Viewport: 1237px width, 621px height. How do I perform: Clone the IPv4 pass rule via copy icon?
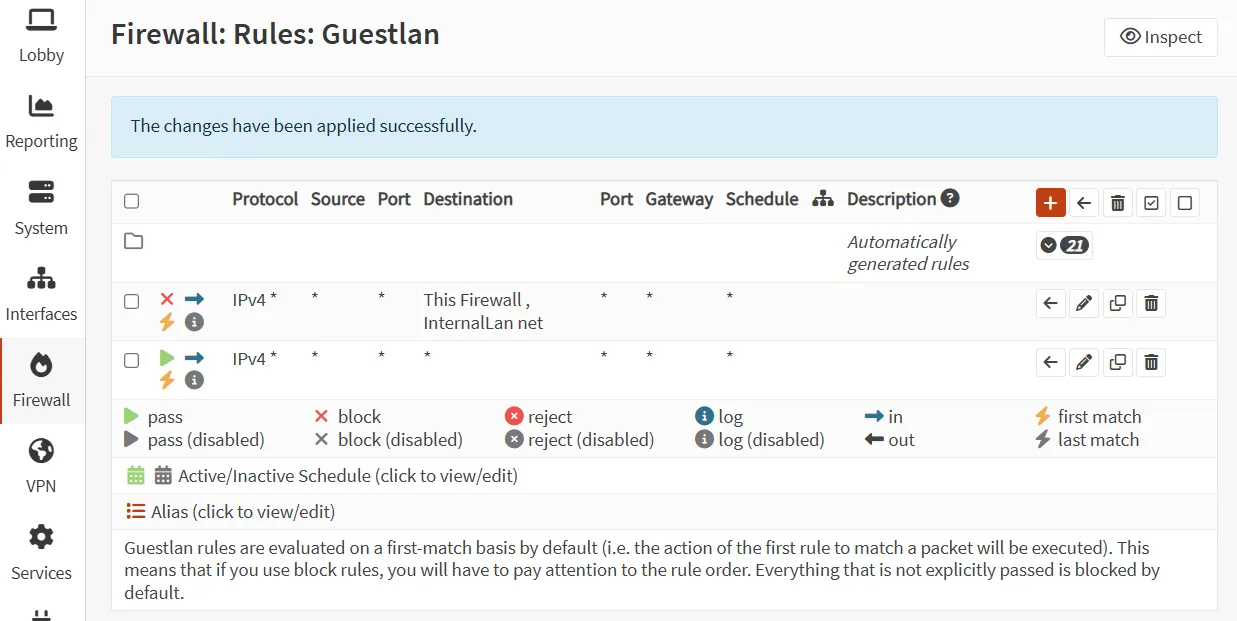[1117, 362]
